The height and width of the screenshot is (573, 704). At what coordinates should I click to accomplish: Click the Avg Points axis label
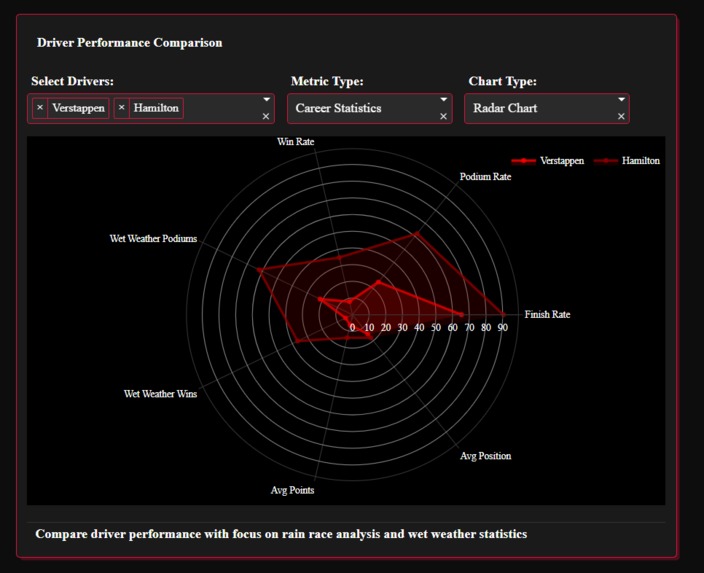pos(292,490)
